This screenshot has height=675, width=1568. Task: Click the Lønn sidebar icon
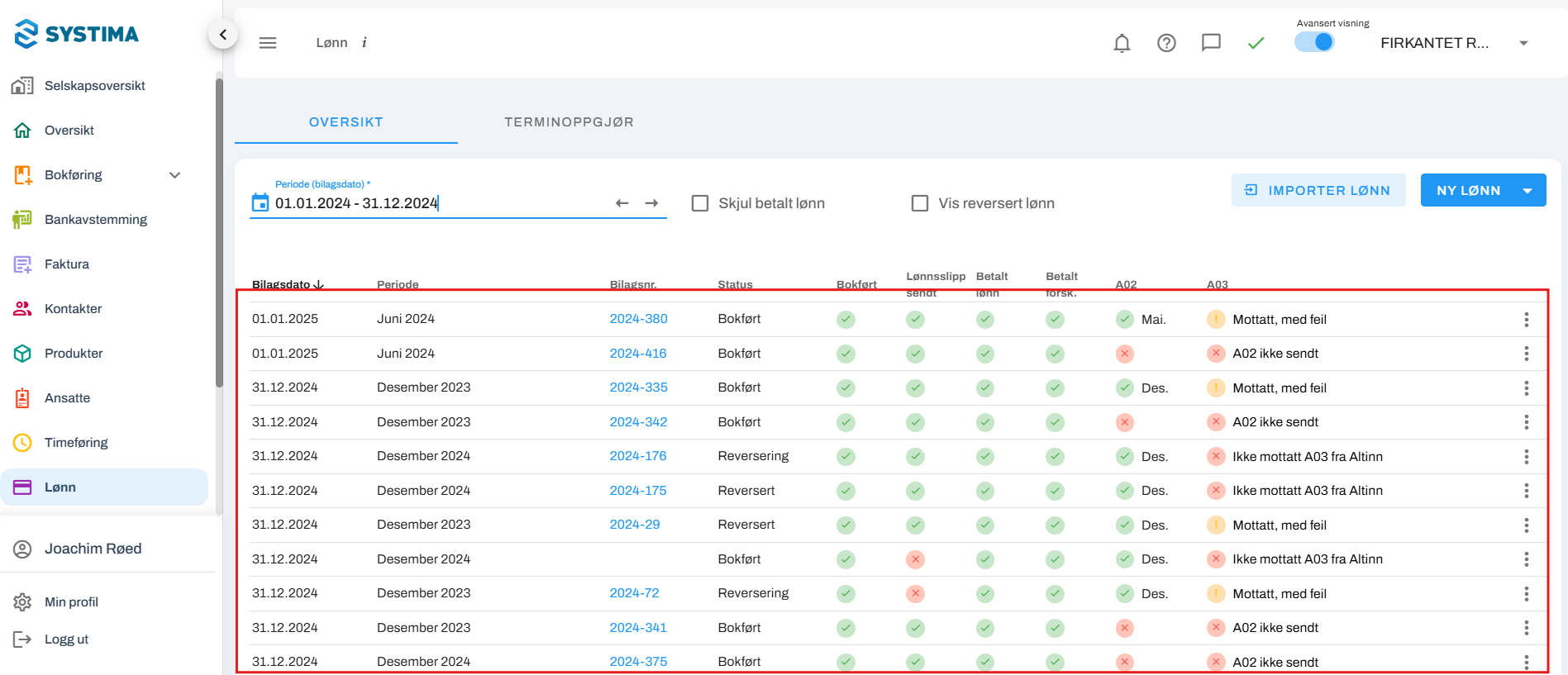coord(22,487)
